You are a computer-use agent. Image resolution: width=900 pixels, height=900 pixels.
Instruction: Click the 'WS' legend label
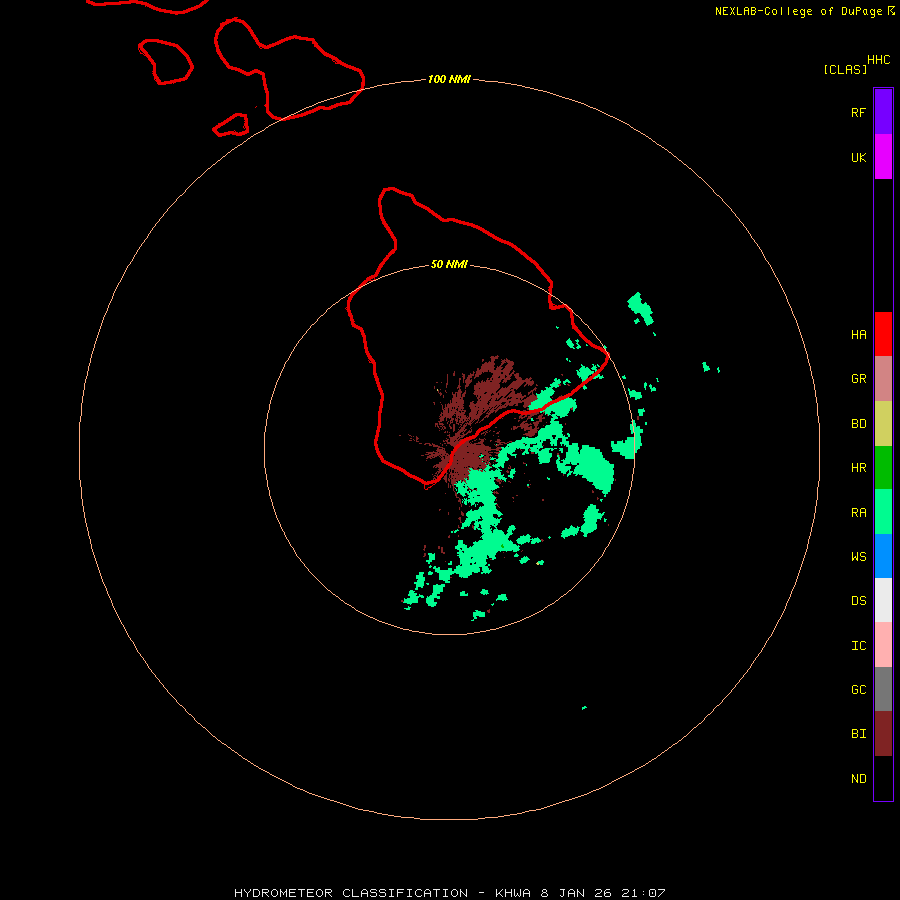pyautogui.click(x=858, y=557)
